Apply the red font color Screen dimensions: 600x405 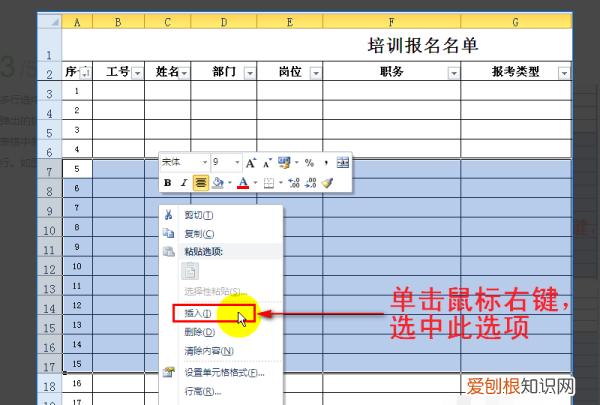(243, 183)
